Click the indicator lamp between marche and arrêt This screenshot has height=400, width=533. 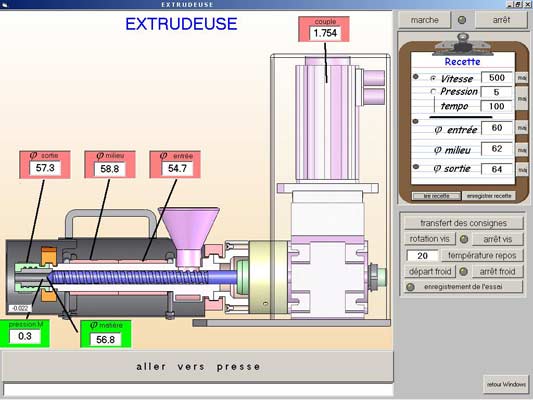pos(462,20)
